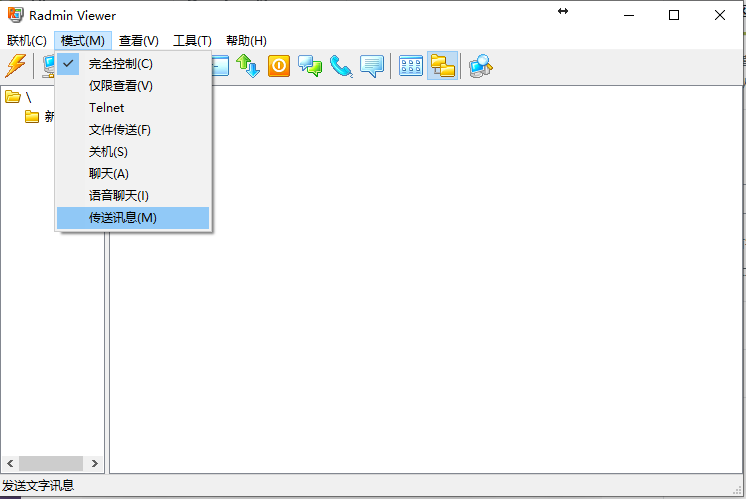
Task: Choose 语音聊天(I) from the mode menu
Action: tap(133, 195)
